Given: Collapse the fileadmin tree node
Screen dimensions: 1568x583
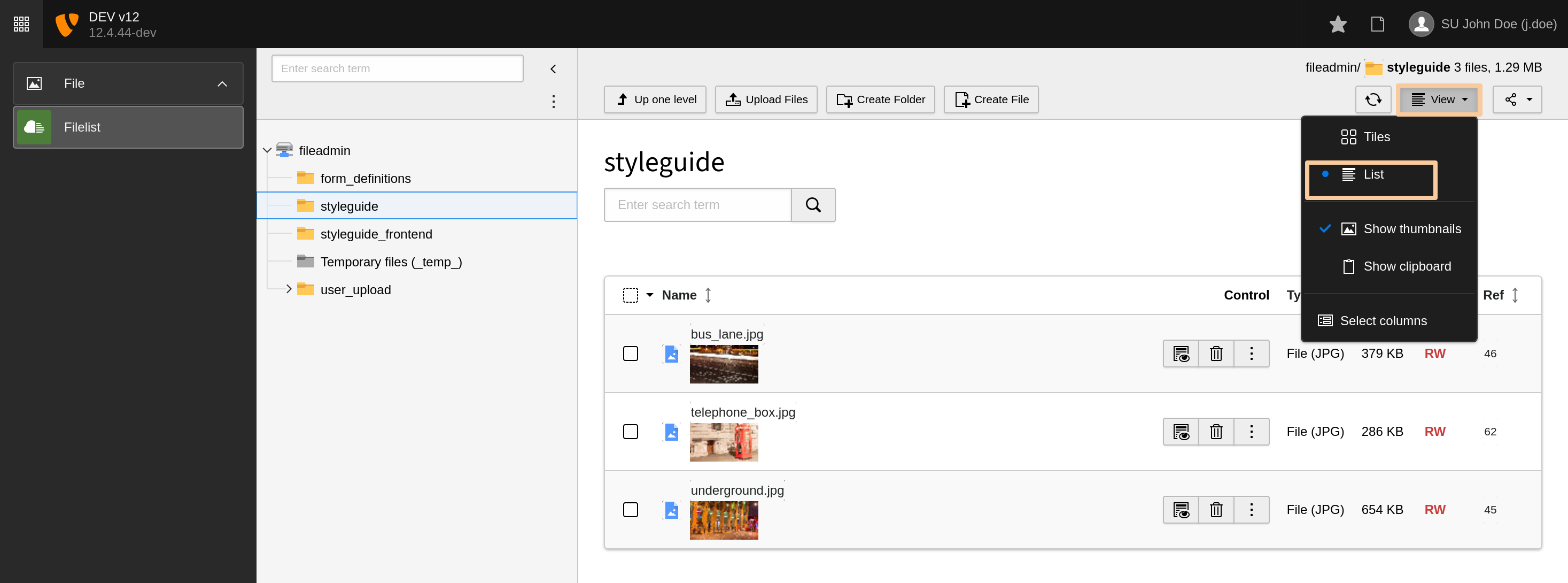Looking at the screenshot, I should (x=267, y=150).
